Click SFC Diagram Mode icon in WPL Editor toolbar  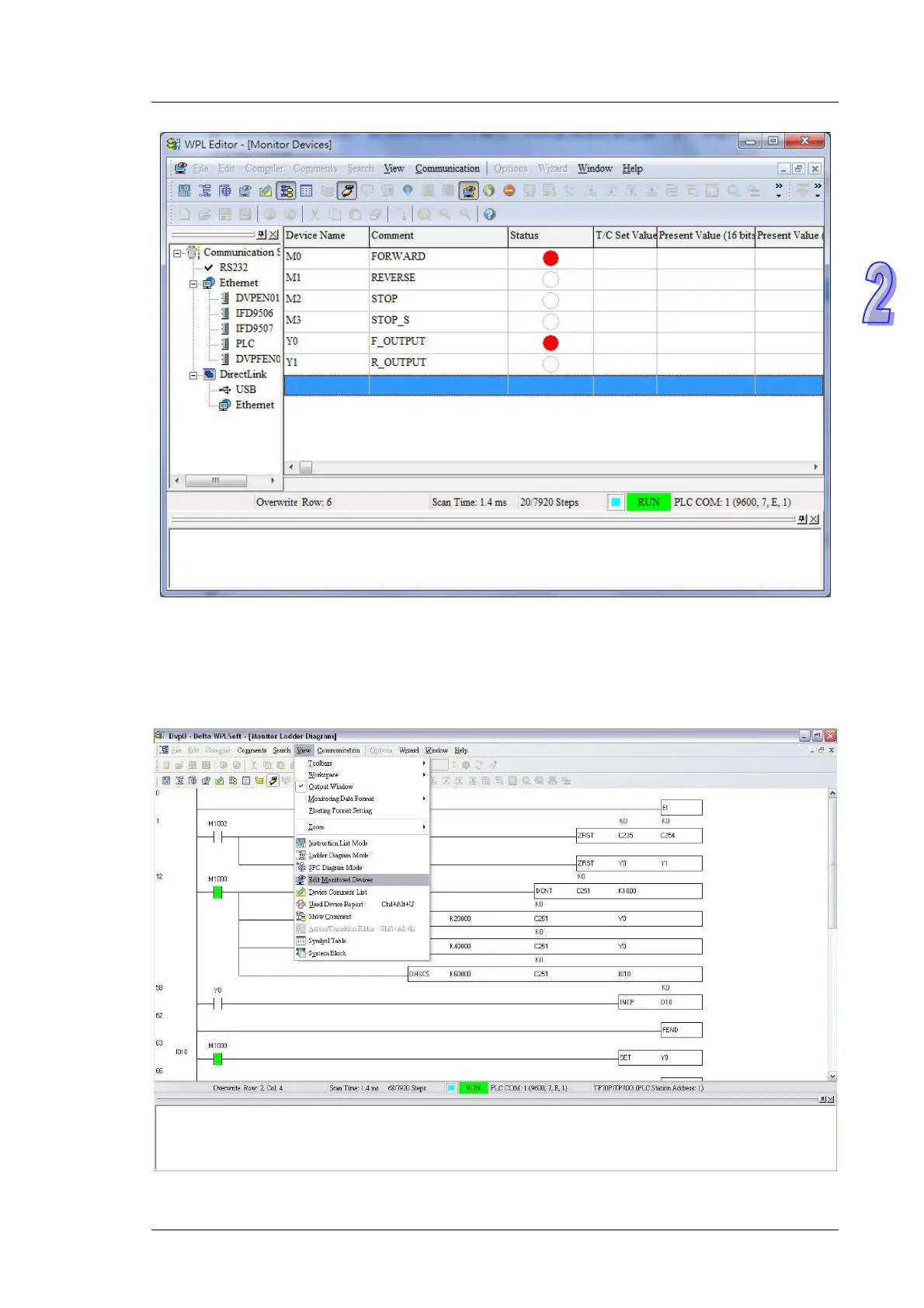tap(225, 190)
